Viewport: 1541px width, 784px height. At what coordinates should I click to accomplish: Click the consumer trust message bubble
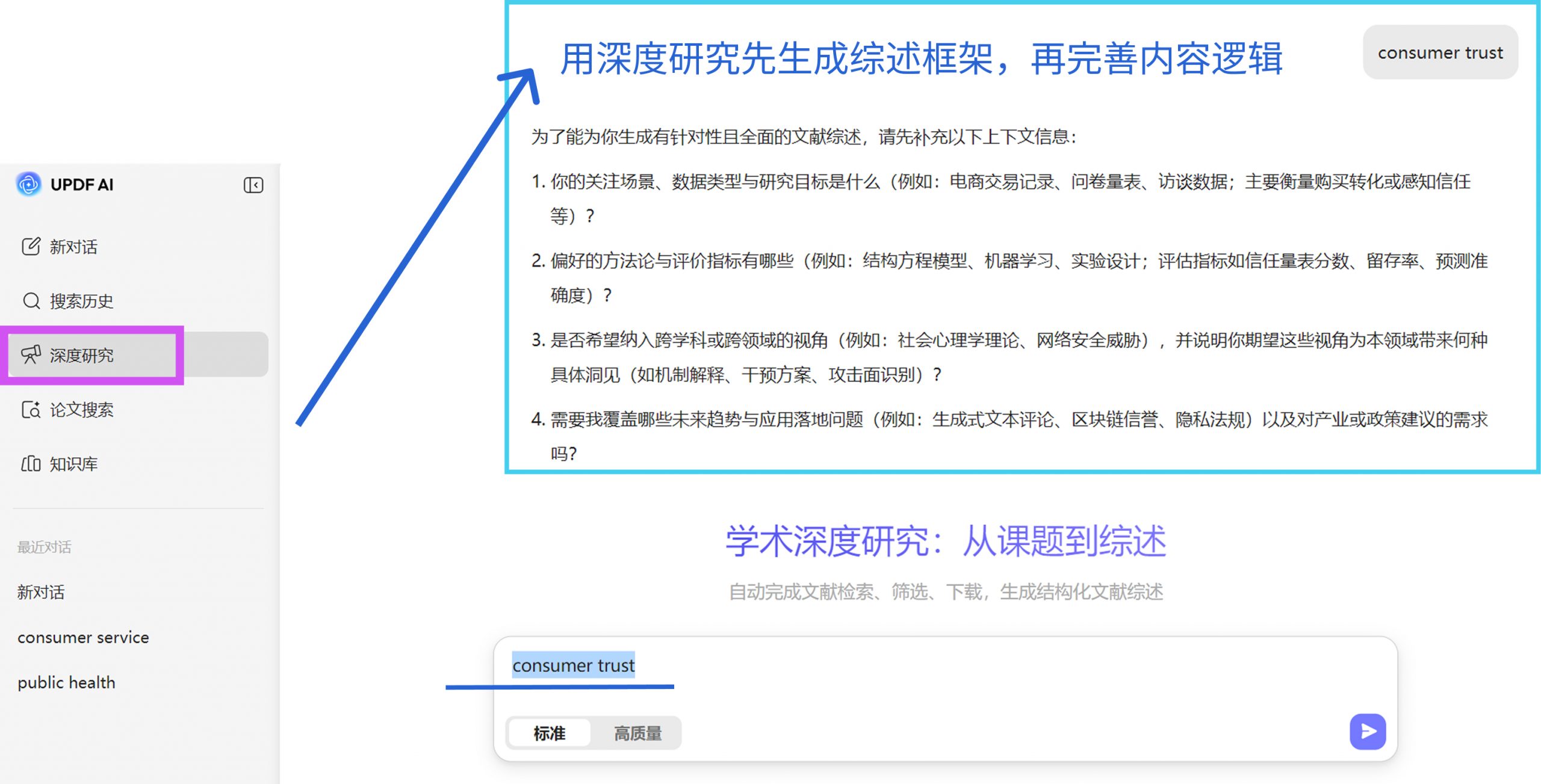[1440, 52]
